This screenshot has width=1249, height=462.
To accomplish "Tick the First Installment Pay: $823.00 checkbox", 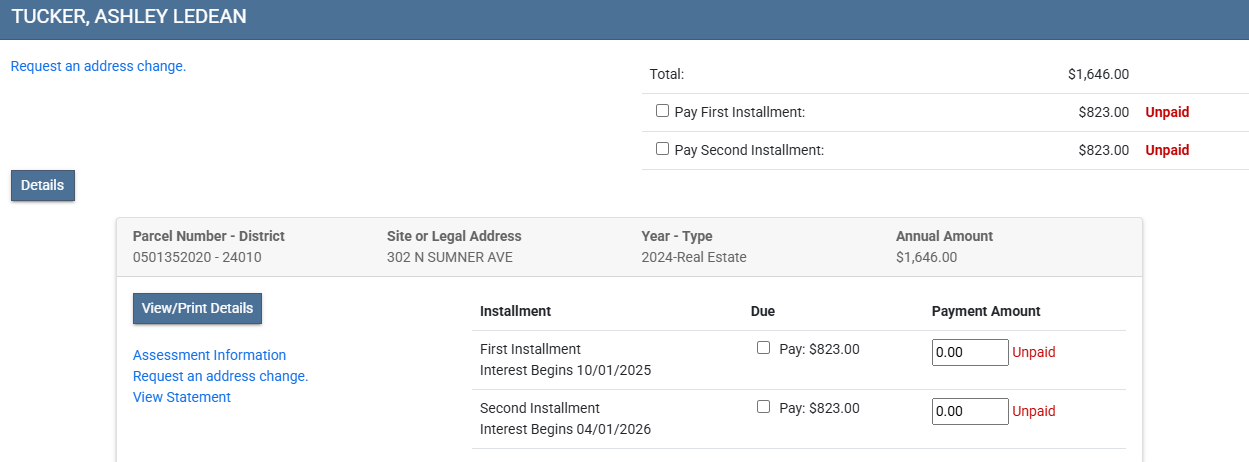I will point(764,348).
